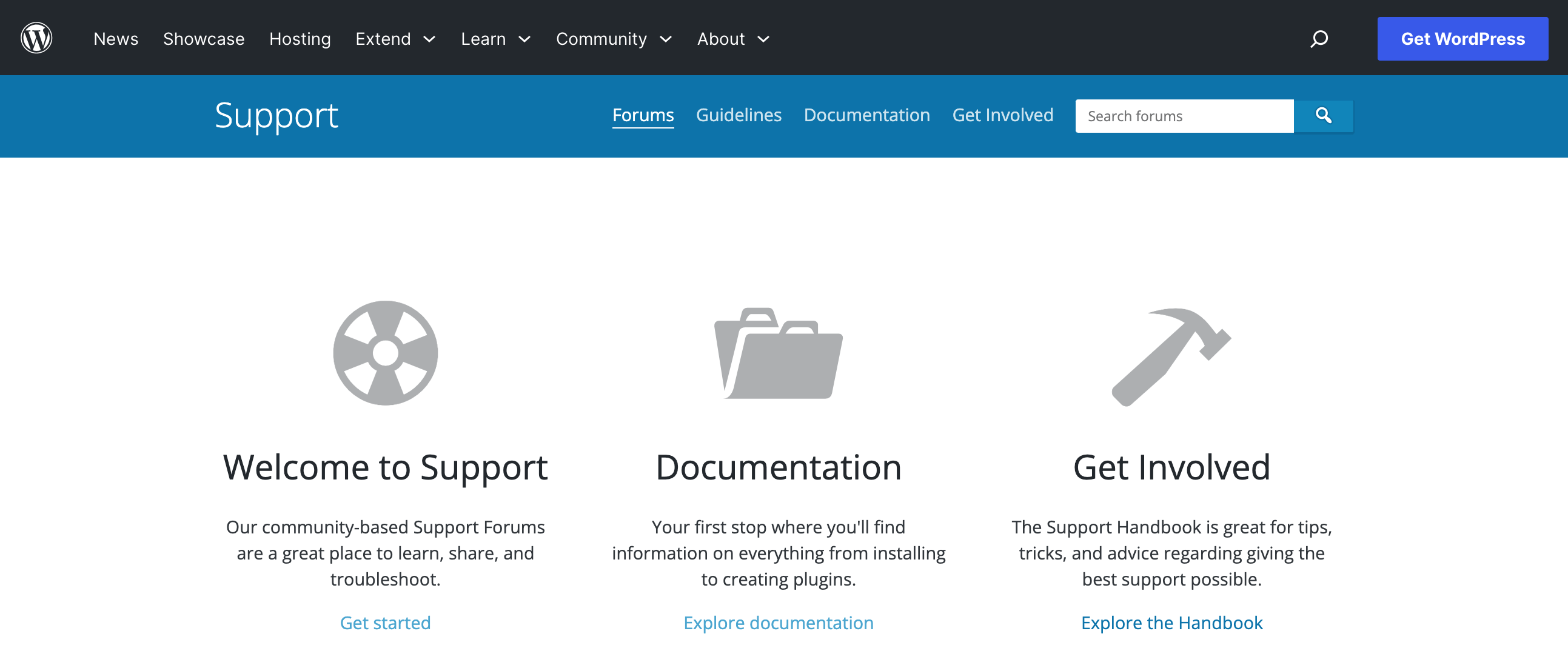1568x668 pixels.
Task: Go to Showcase in top navigation
Action: tap(203, 39)
